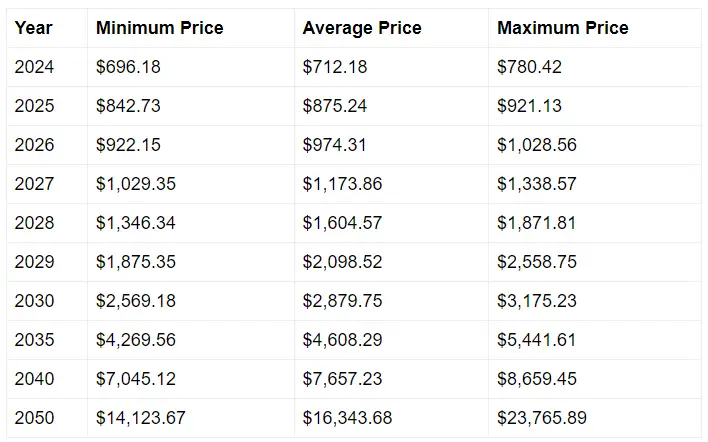Click the $875.24 average price cell
708x442 pixels.
coord(335,106)
